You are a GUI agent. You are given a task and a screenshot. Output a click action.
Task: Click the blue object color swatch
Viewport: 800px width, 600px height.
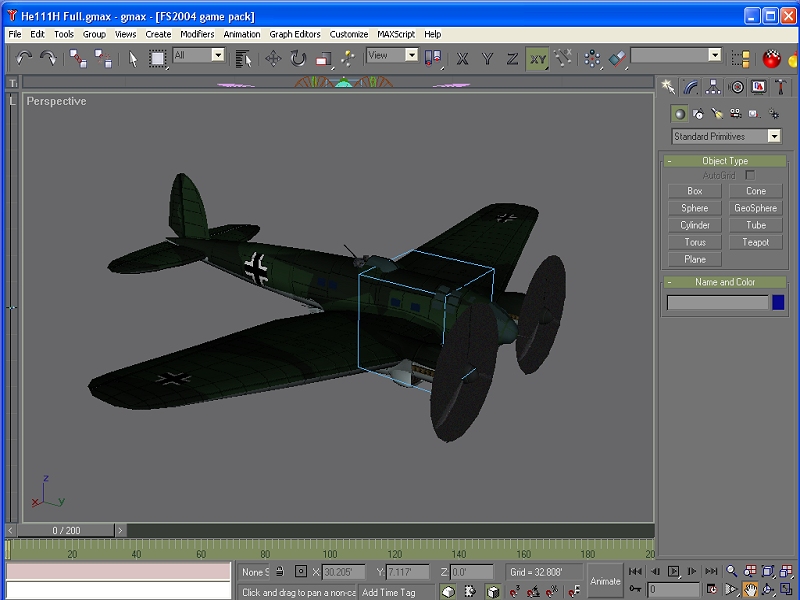[x=778, y=302]
